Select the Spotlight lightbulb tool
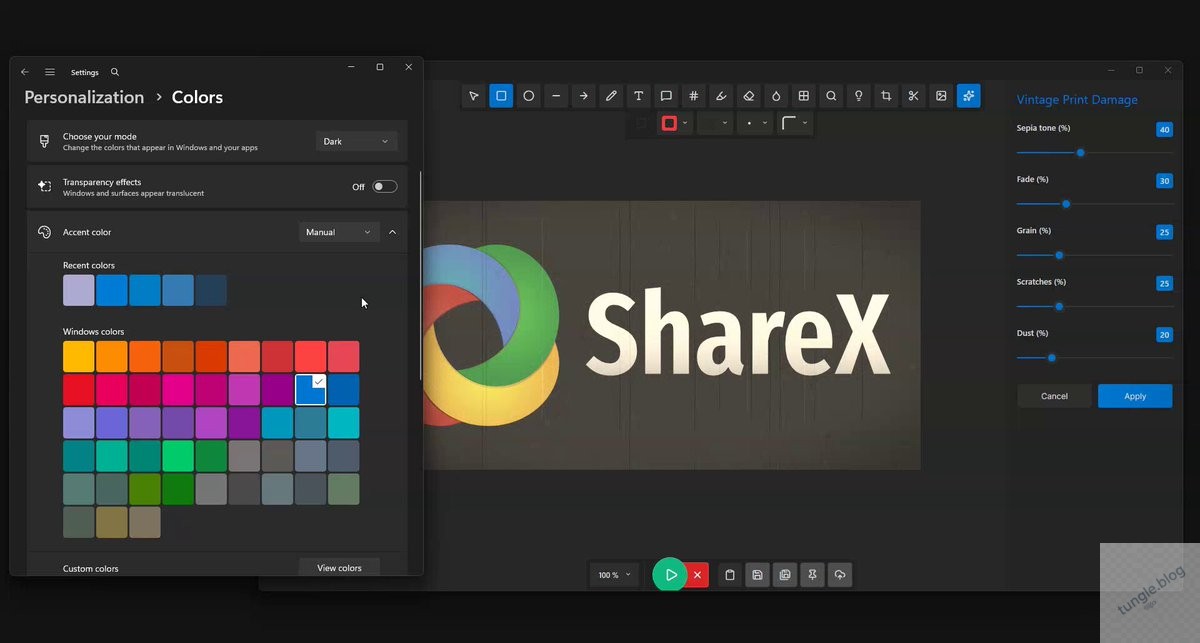 859,96
